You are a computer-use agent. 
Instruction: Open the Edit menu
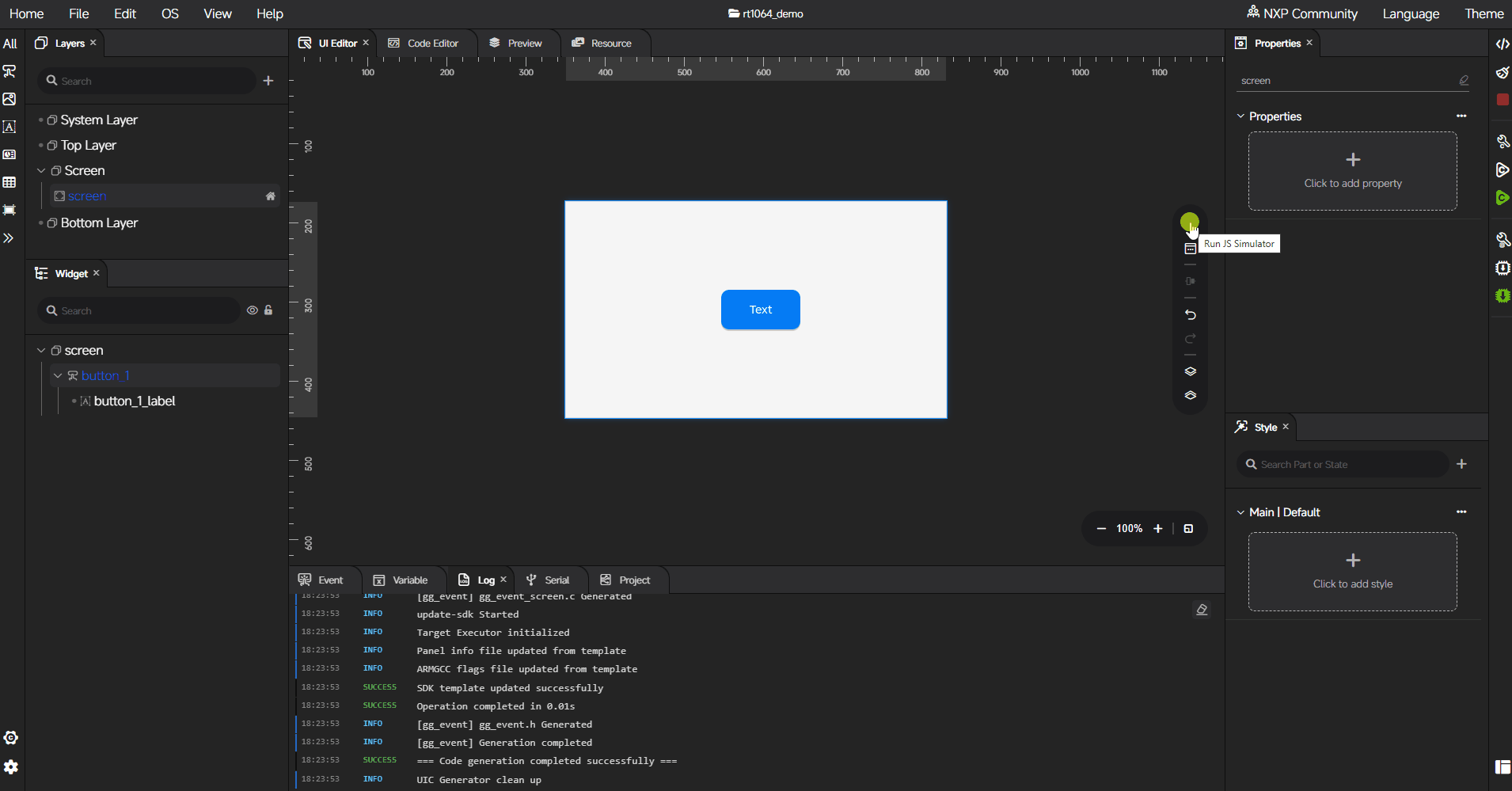(125, 13)
